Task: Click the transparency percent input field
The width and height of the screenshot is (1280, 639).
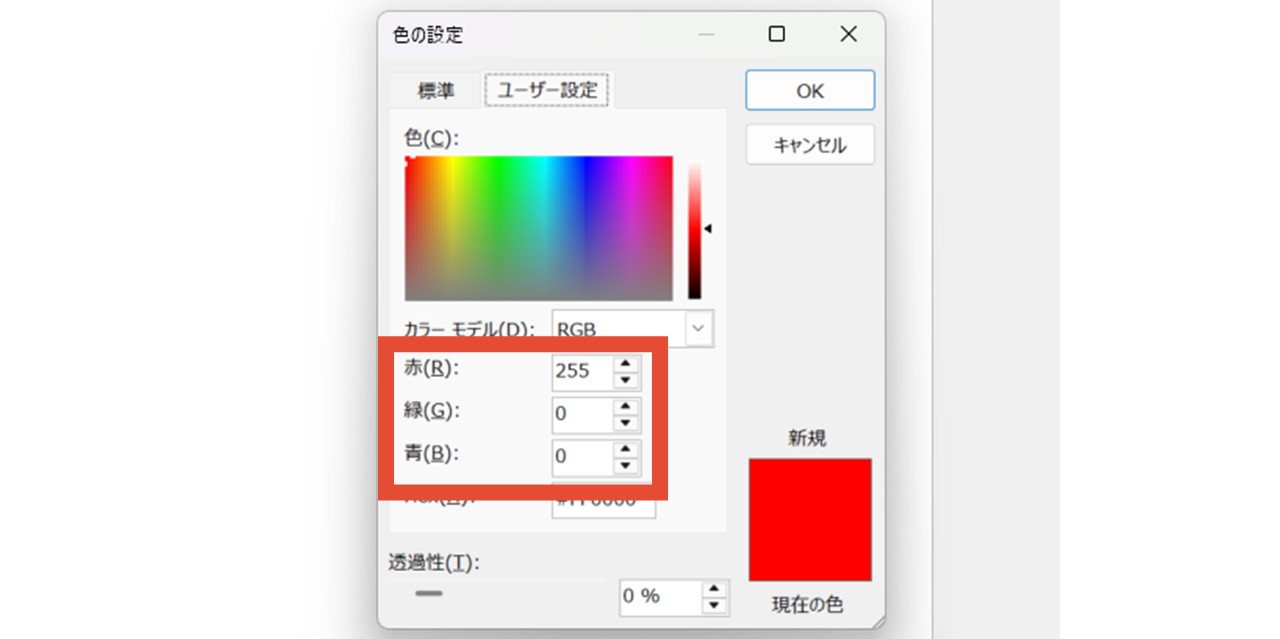Action: coord(658,597)
